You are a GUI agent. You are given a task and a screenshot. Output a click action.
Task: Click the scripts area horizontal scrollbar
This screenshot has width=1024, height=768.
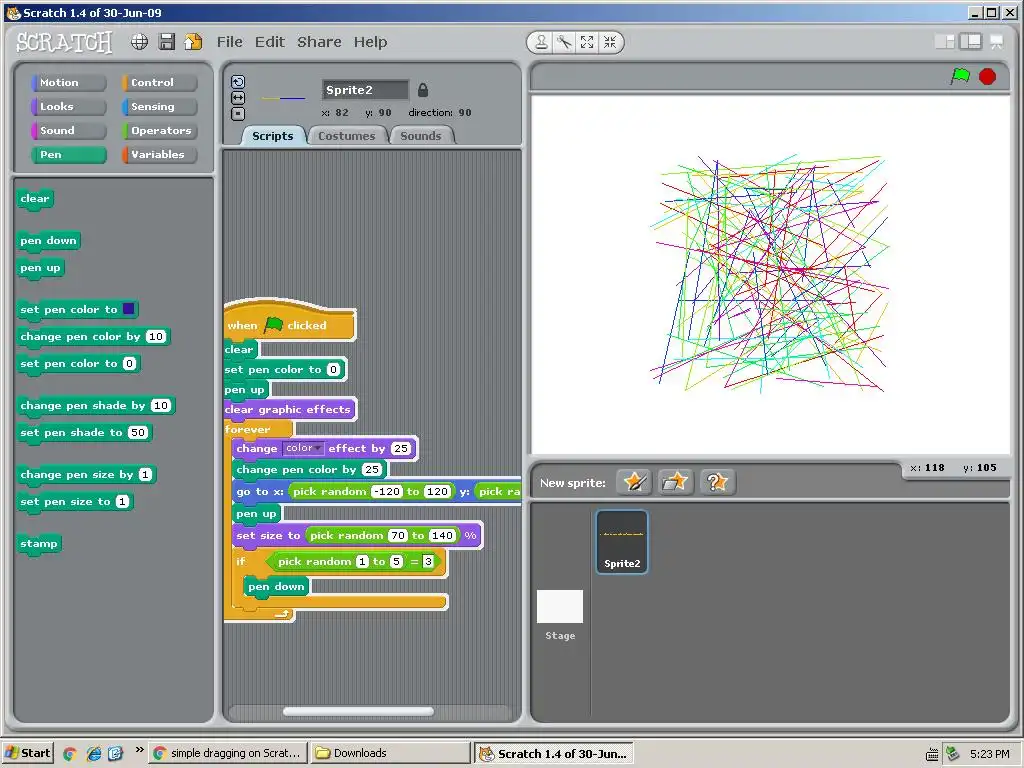359,711
